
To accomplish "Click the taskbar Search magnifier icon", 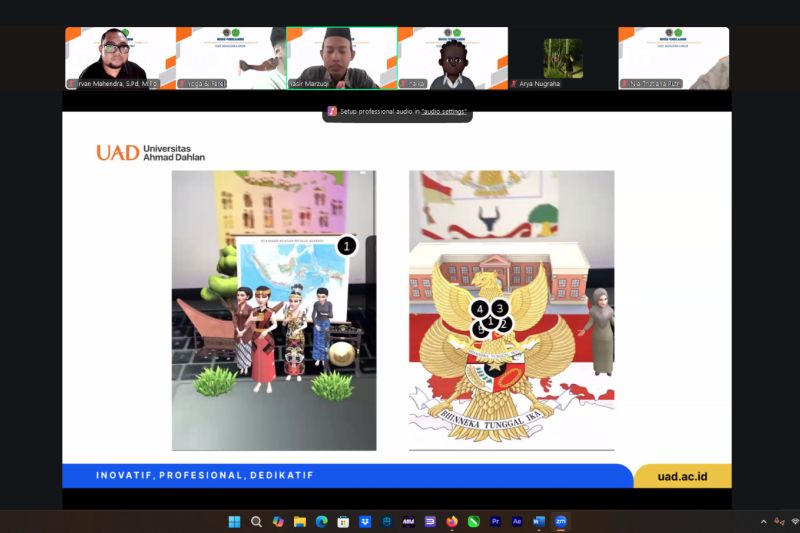I will click(256, 521).
